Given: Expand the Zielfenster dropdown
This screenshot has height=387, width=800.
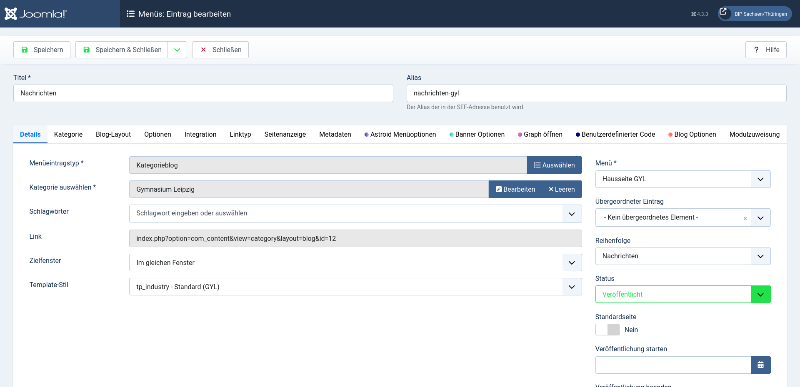Looking at the screenshot, I should [x=572, y=263].
